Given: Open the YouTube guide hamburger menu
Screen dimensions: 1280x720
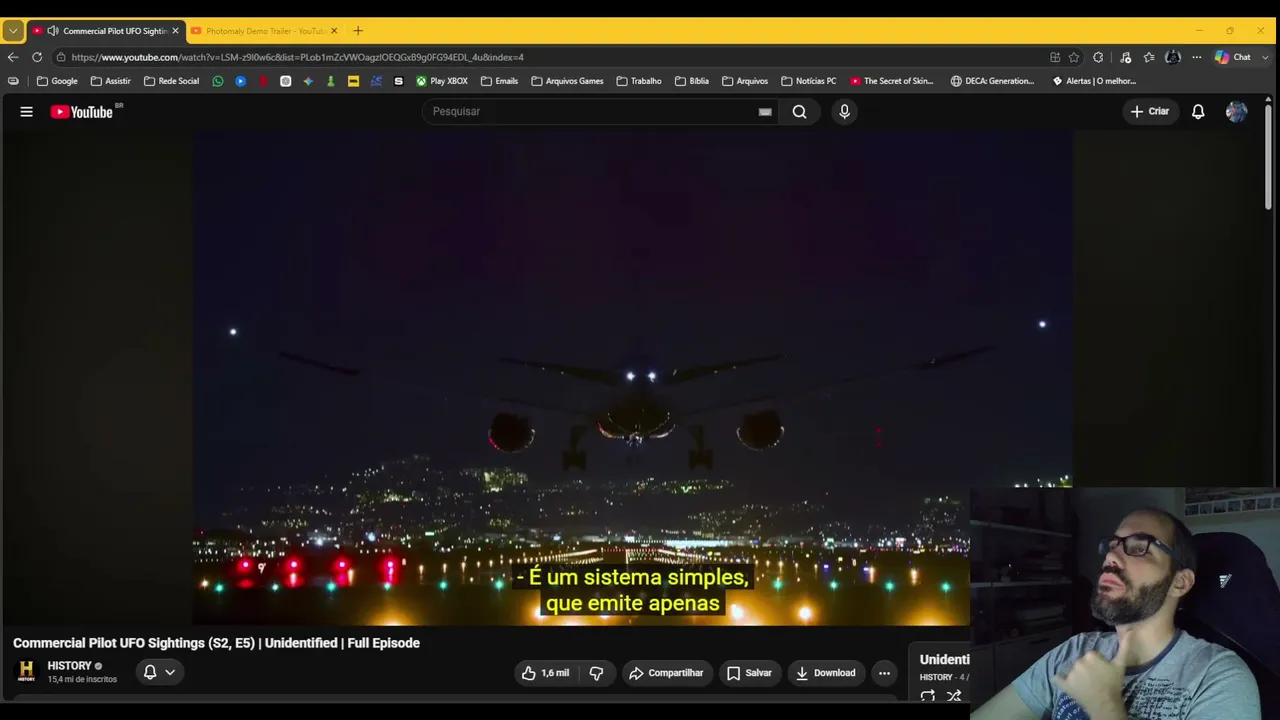Looking at the screenshot, I should click(x=27, y=112).
